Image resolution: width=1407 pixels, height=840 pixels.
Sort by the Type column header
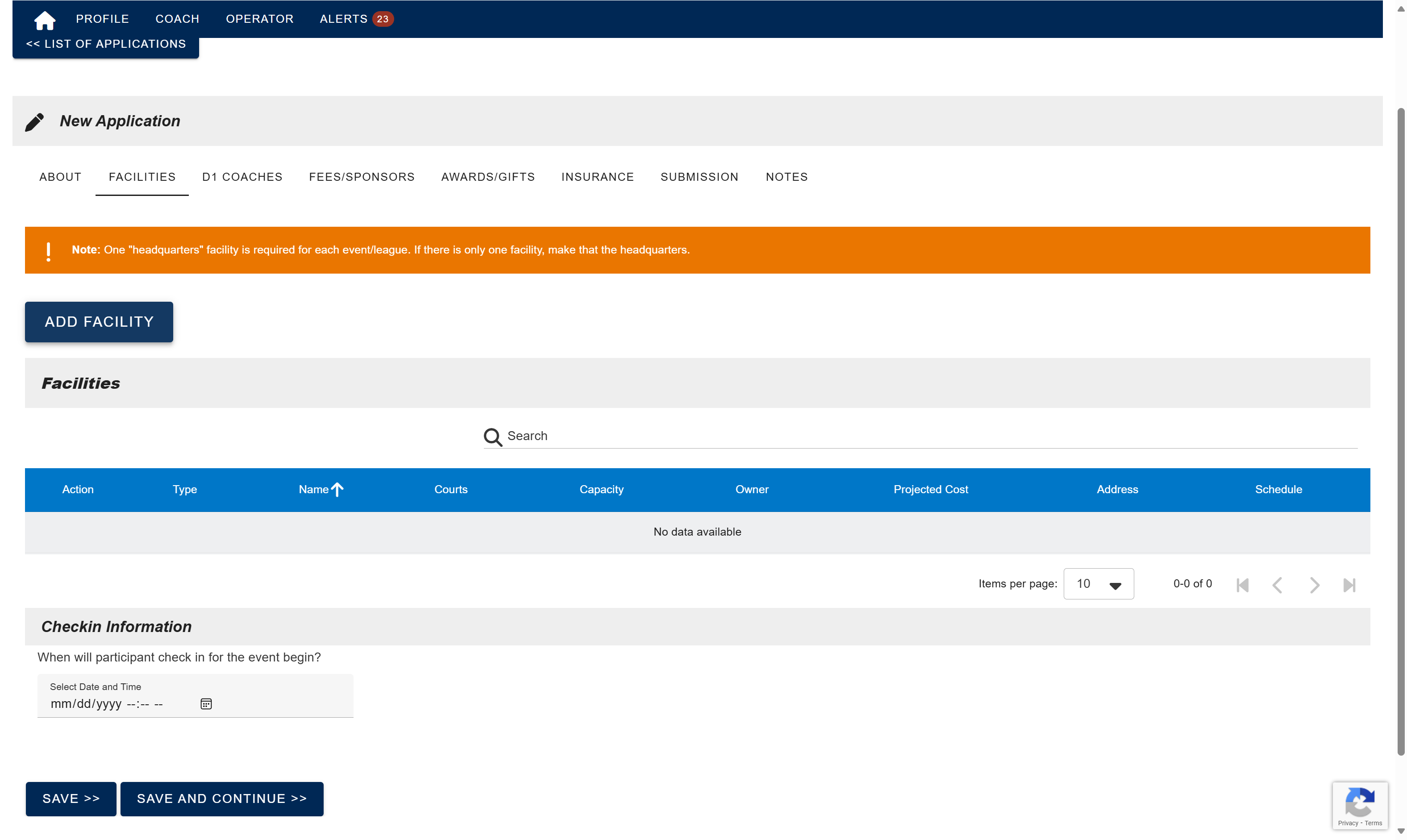[184, 489]
